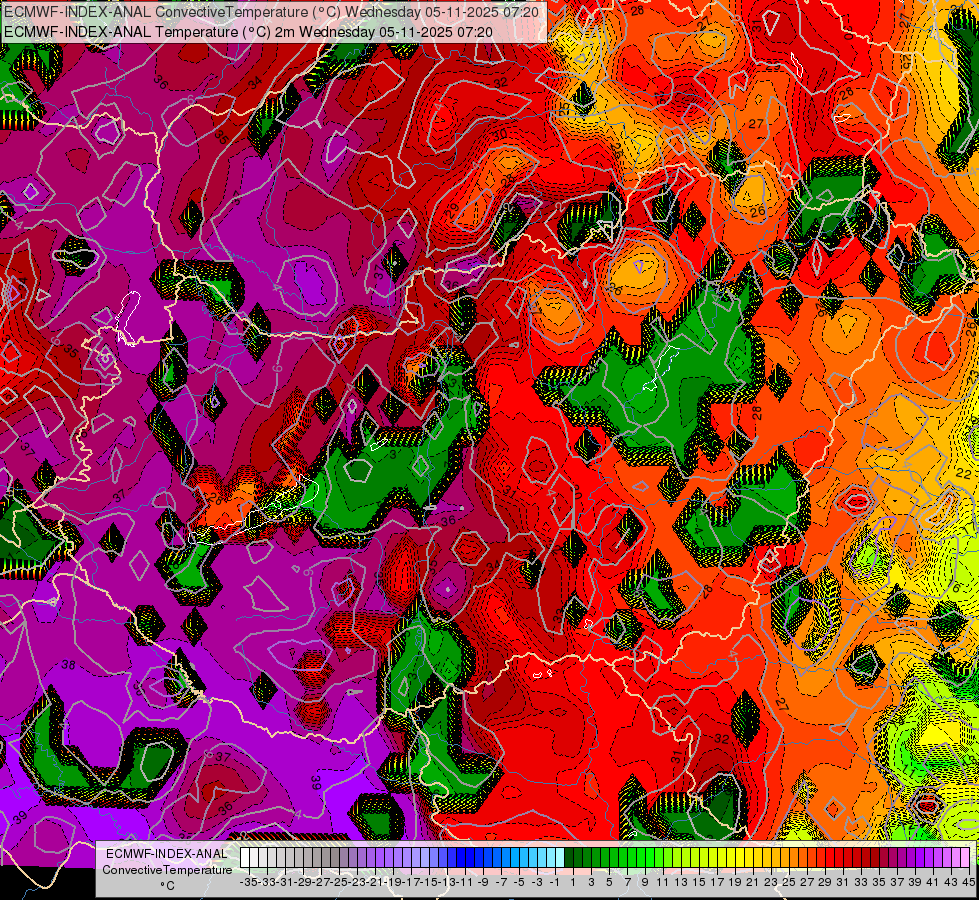
Task: Click the positive 9 legend scale value
Action: pyautogui.click(x=645, y=882)
